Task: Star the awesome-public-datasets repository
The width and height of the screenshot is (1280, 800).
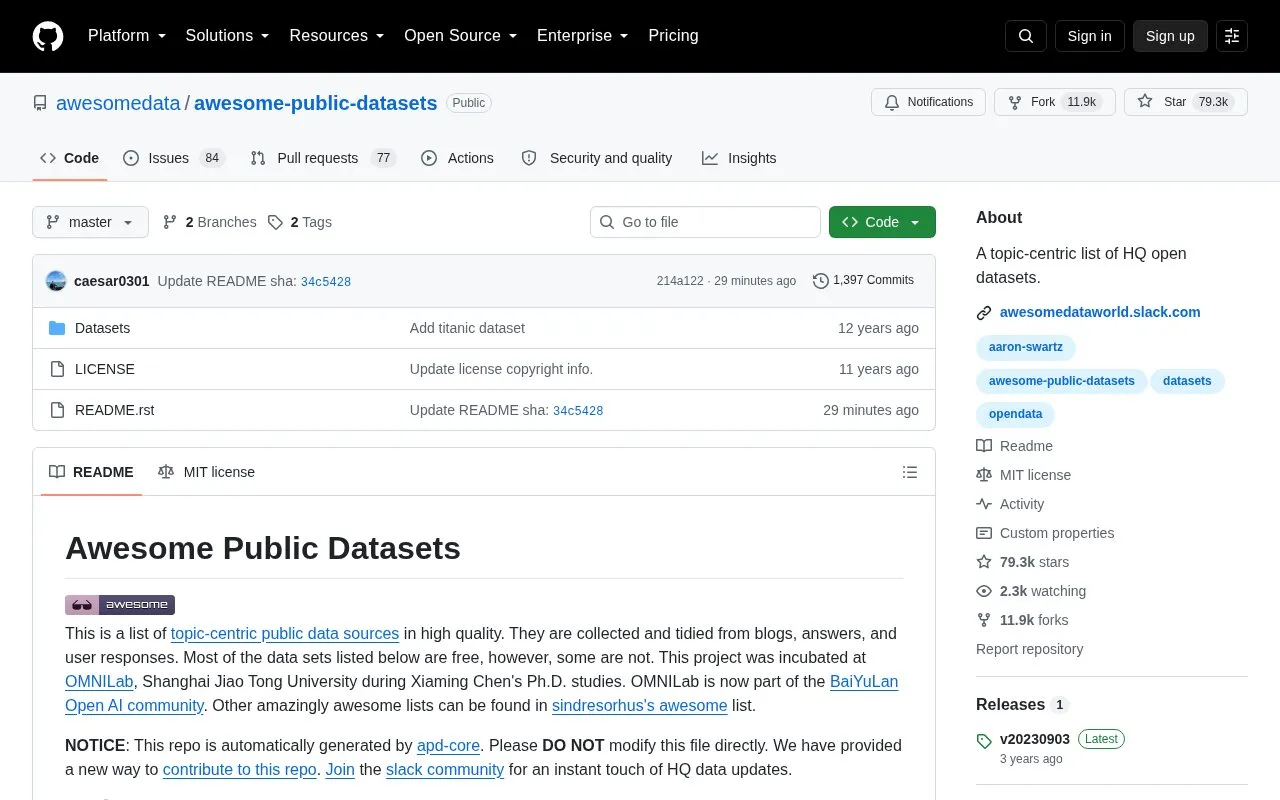Action: pos(1186,102)
